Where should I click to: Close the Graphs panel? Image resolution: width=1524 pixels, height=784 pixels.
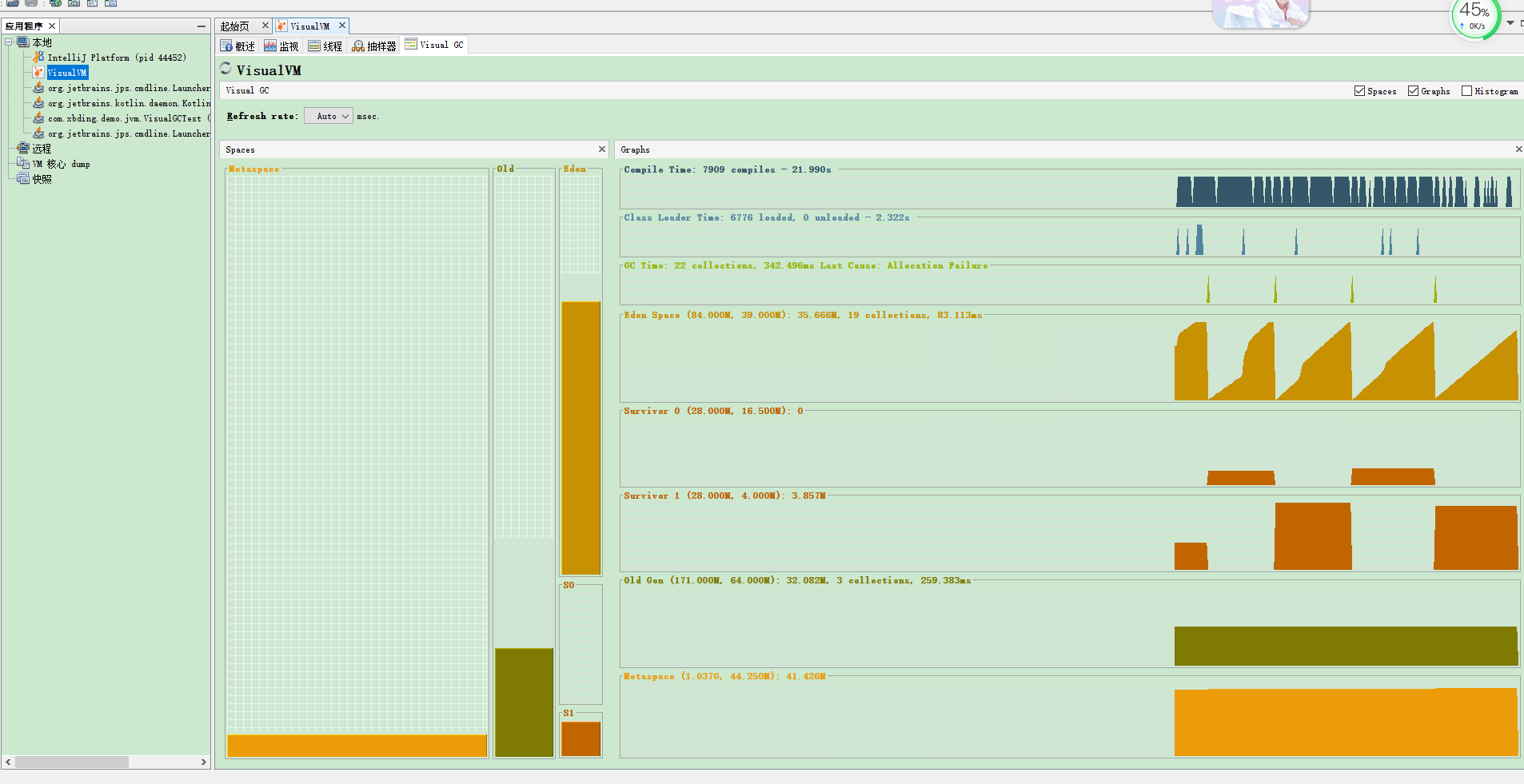coord(1518,149)
